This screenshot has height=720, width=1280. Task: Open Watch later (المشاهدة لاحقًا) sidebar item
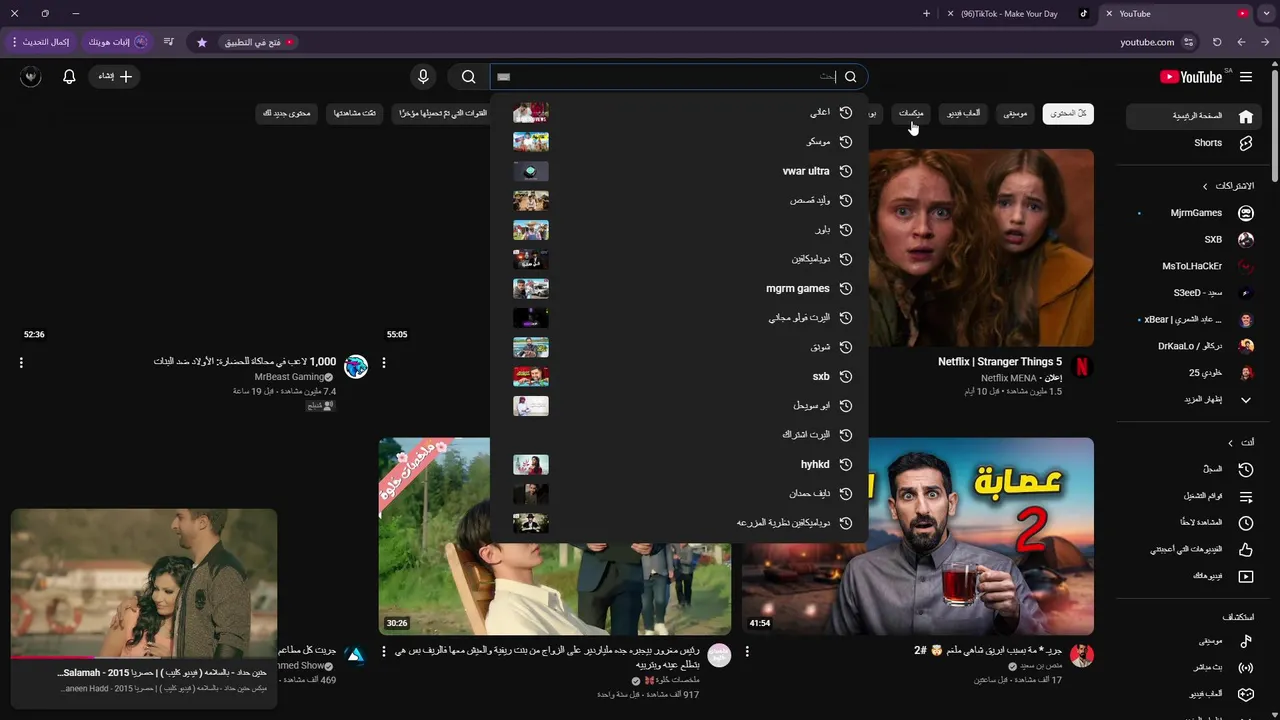(x=1194, y=523)
